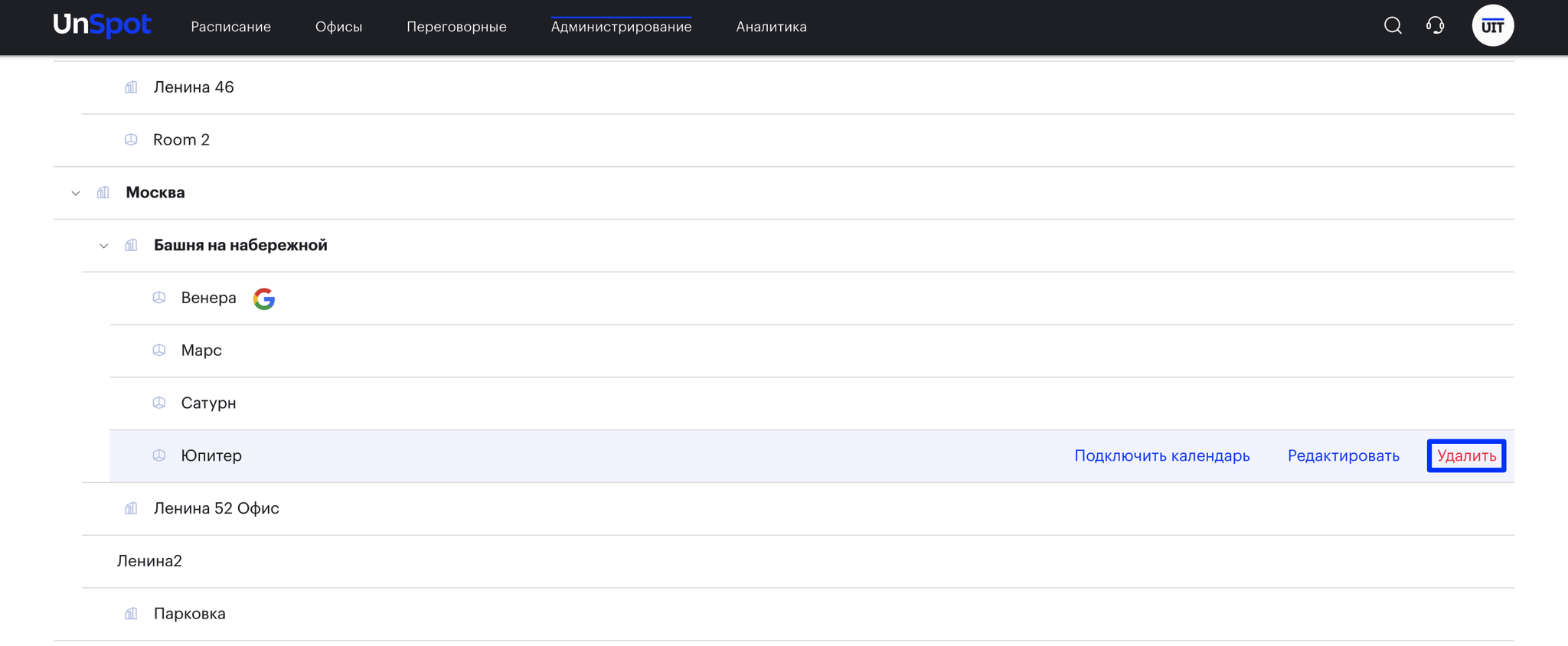
Task: Click the room icon beside Марс
Action: [x=159, y=351]
